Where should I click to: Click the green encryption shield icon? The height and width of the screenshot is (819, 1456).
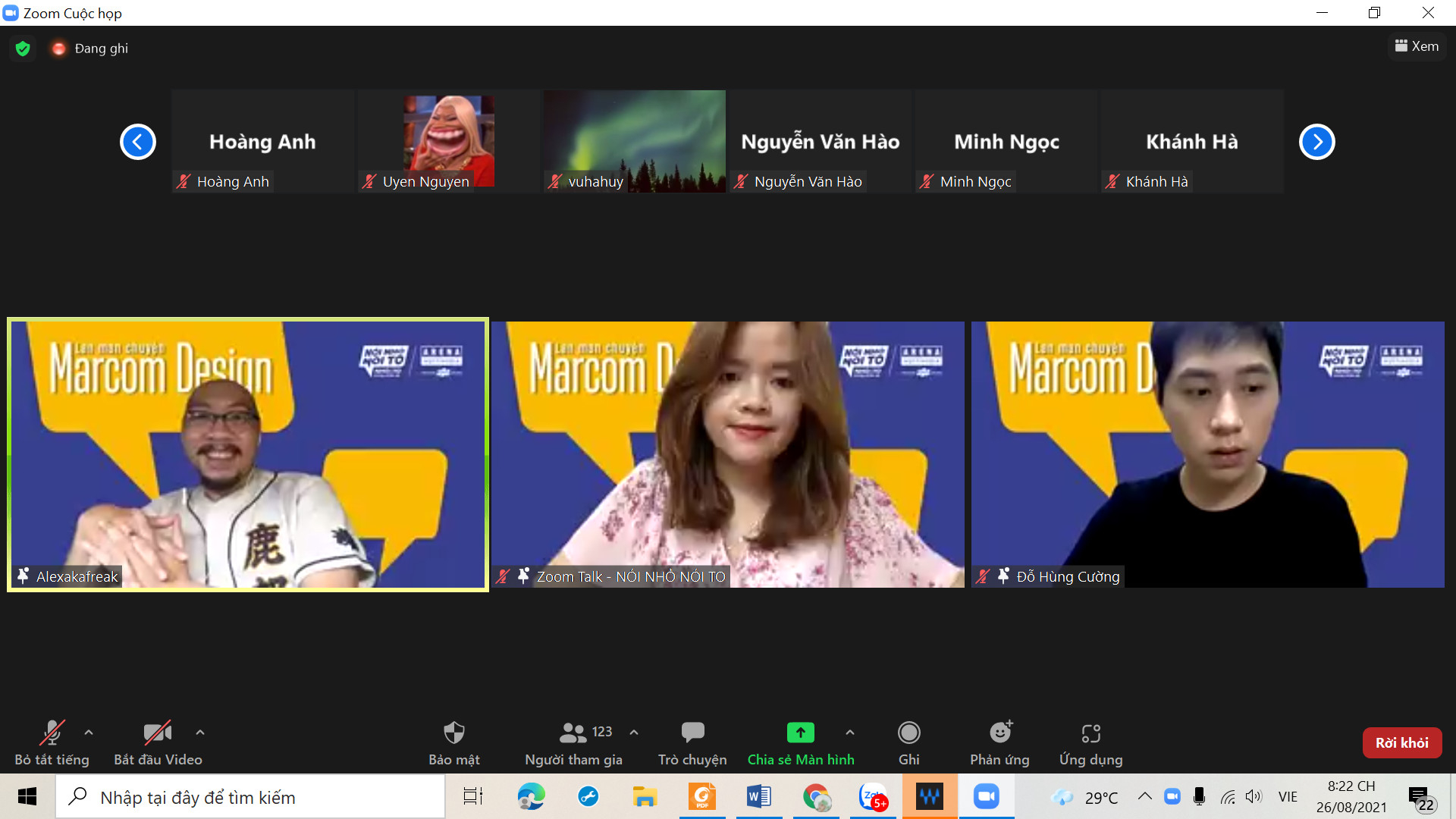click(x=23, y=49)
